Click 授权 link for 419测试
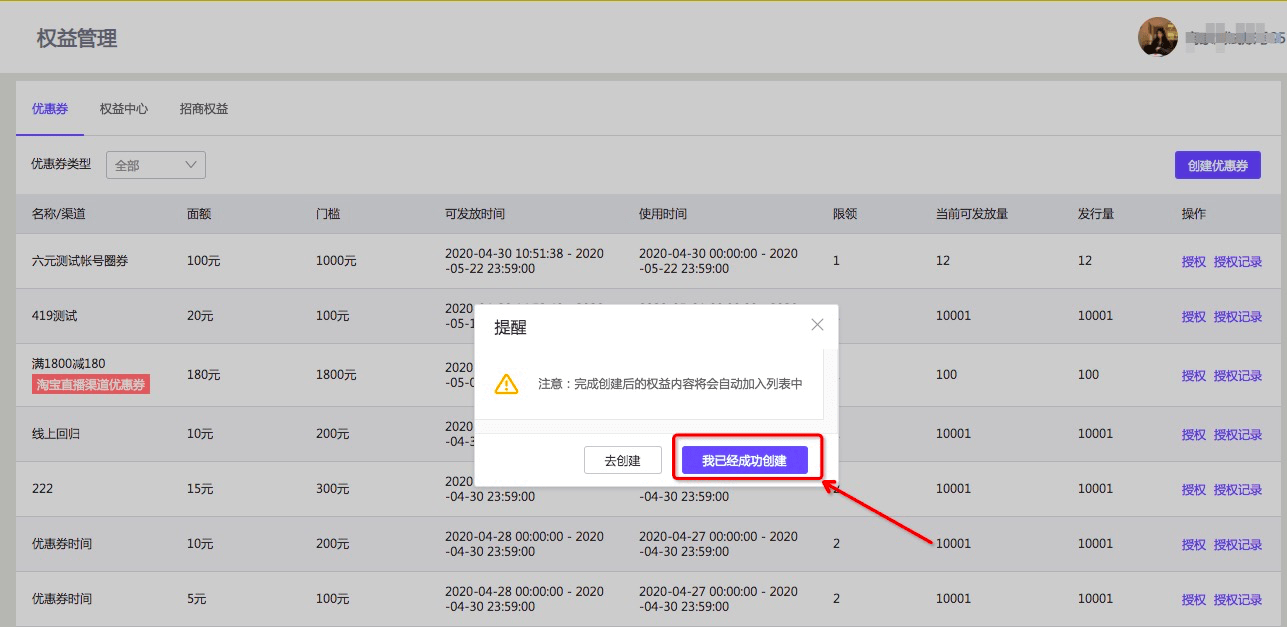 (1193, 317)
